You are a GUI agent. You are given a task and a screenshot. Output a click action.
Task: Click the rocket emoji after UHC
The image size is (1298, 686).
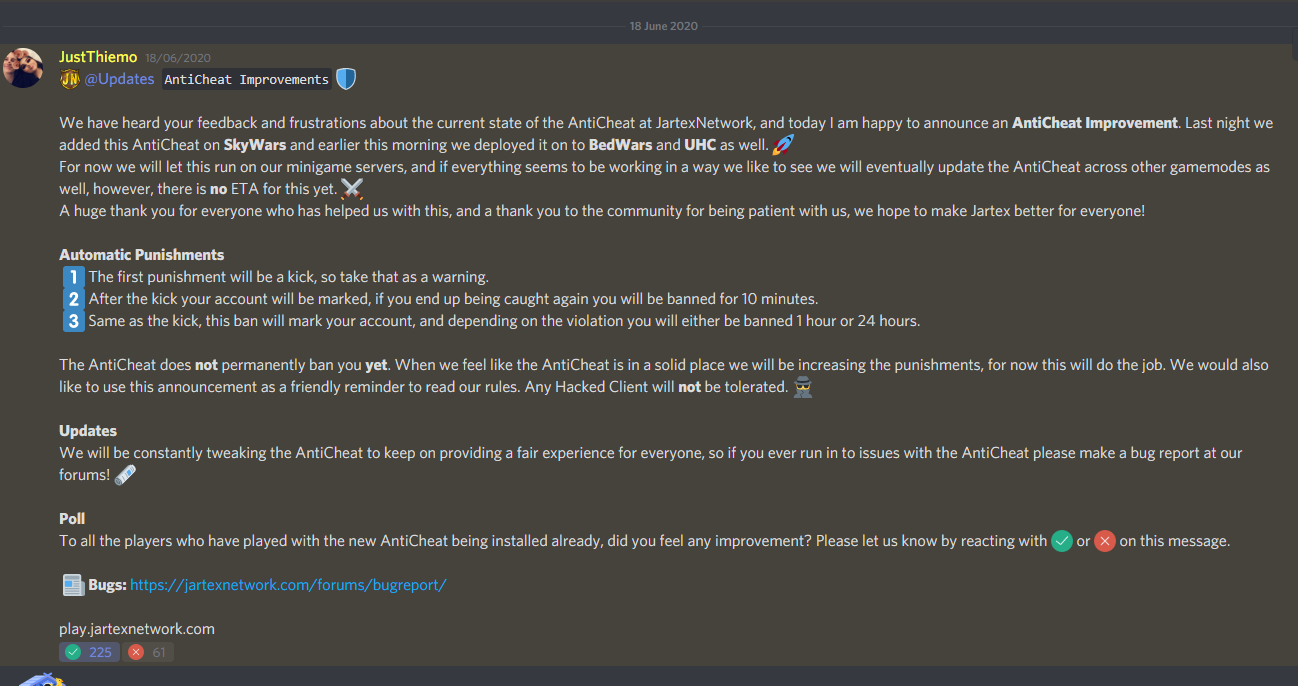[783, 145]
